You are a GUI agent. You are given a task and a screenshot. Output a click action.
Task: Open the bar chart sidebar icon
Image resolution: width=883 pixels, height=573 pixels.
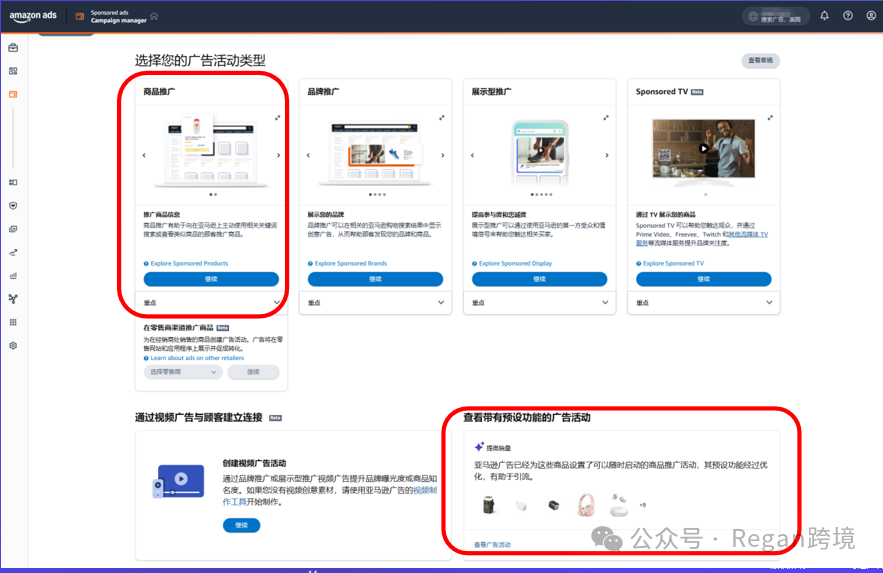click(x=13, y=276)
